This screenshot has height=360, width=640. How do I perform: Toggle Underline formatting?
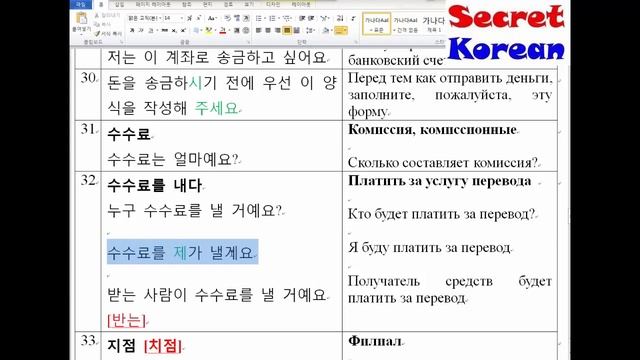click(x=150, y=30)
